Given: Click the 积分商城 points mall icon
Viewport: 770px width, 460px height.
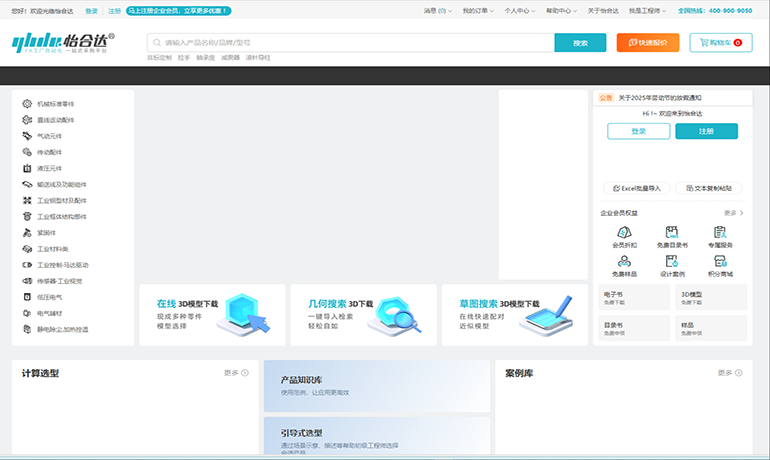Looking at the screenshot, I should point(720,261).
